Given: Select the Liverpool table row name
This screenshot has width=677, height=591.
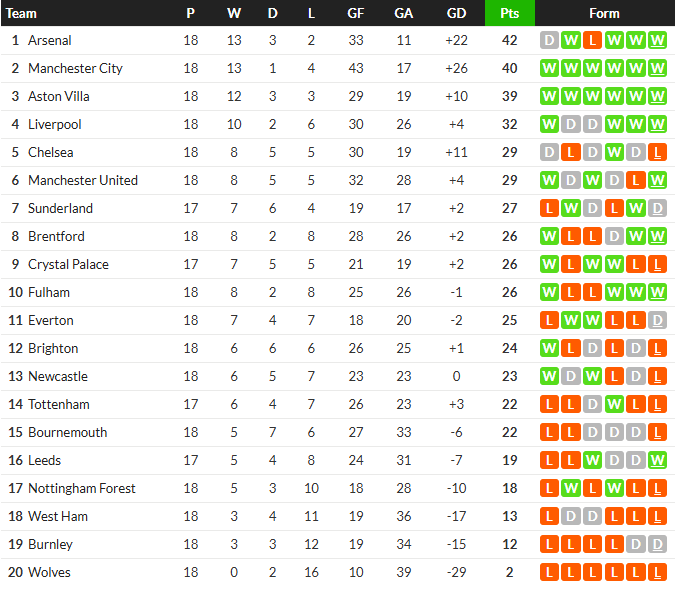Looking at the screenshot, I should 54,124.
